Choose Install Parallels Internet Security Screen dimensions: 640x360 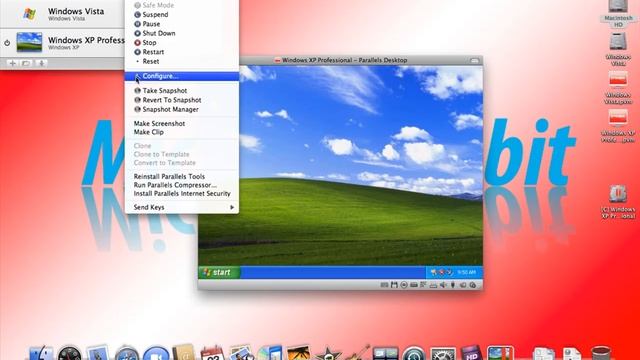[x=182, y=194]
